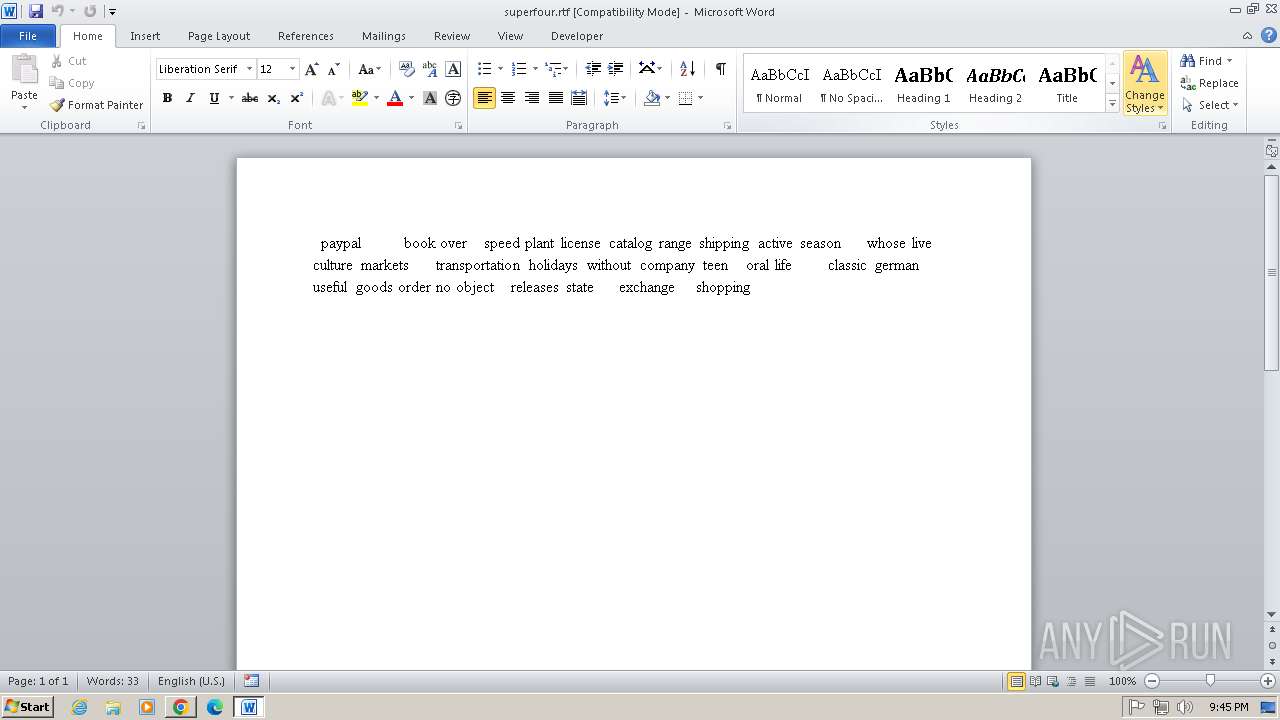Click the Sort icon
The width and height of the screenshot is (1280, 720).
(687, 69)
